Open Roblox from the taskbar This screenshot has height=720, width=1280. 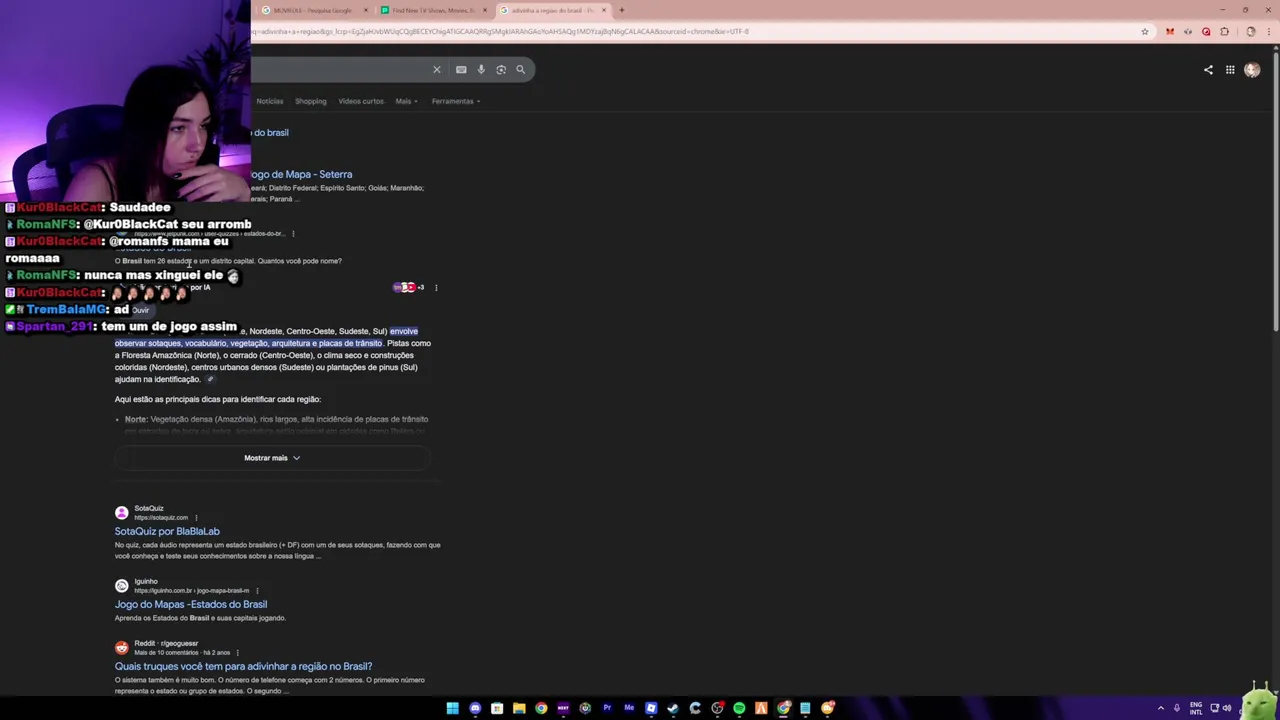[651, 708]
